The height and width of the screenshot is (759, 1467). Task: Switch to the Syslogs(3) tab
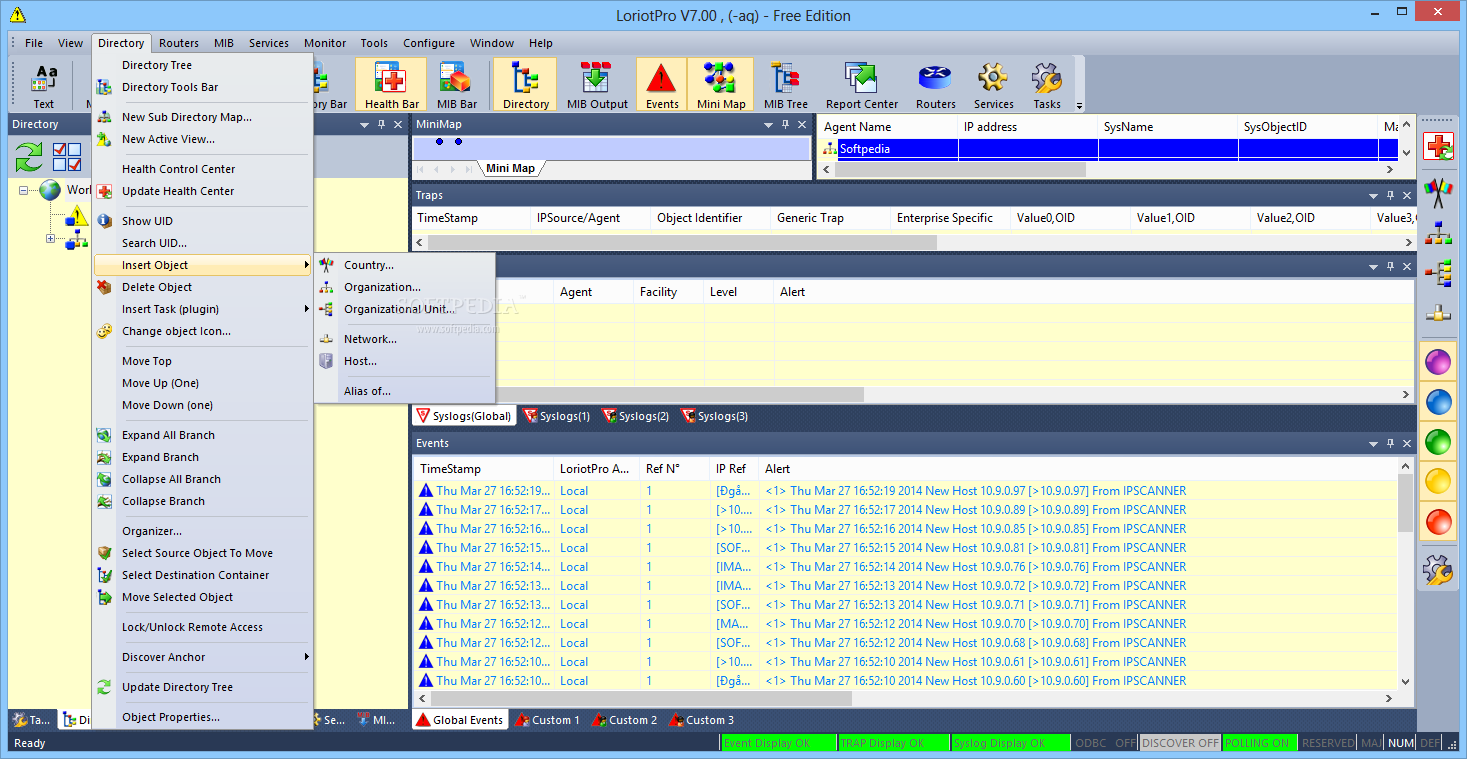coord(715,416)
